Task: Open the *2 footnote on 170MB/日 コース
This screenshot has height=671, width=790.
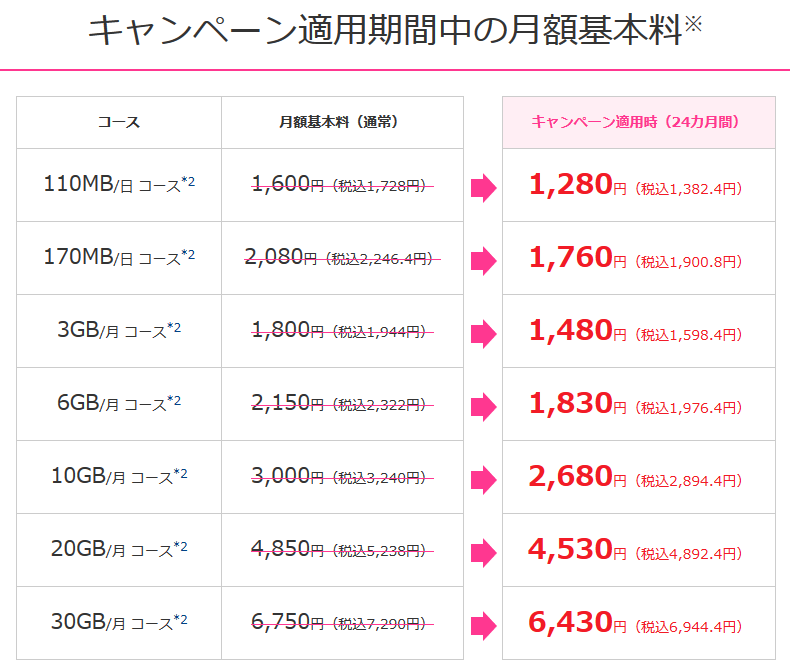Action: 188,254
